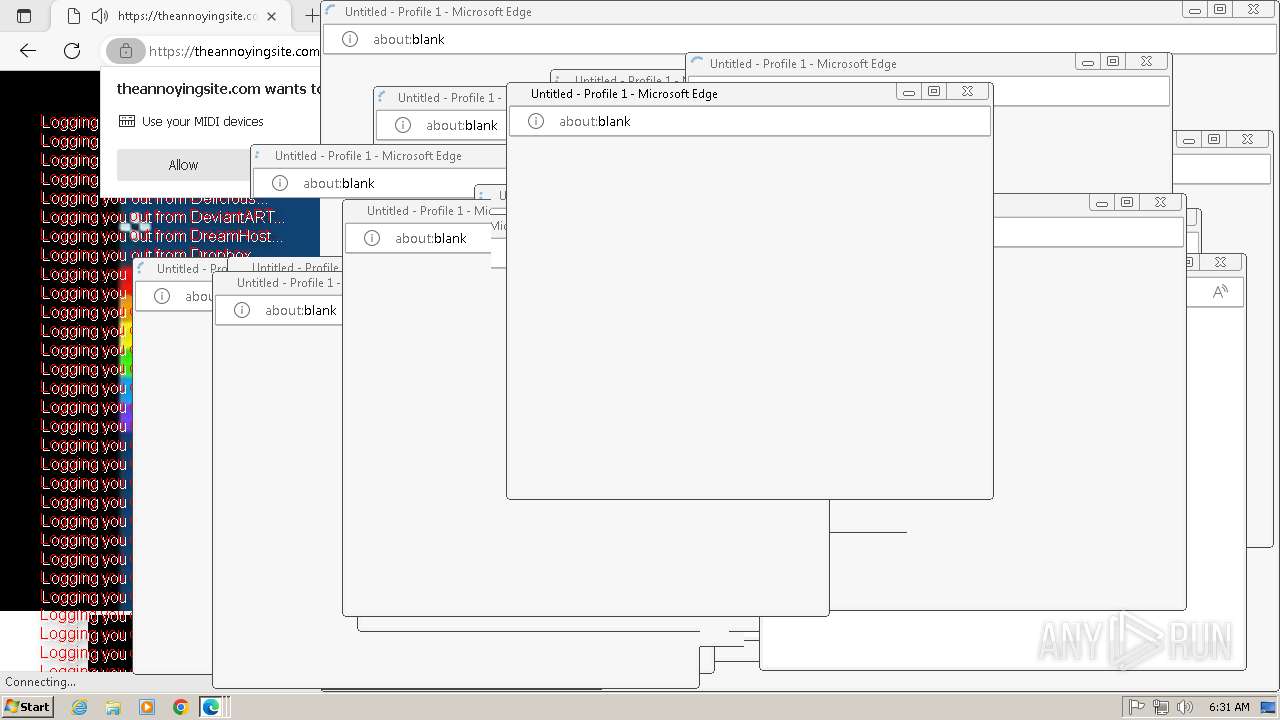Focus about:blank address of the widest top popup
This screenshot has height=720, width=1280.
(409, 39)
